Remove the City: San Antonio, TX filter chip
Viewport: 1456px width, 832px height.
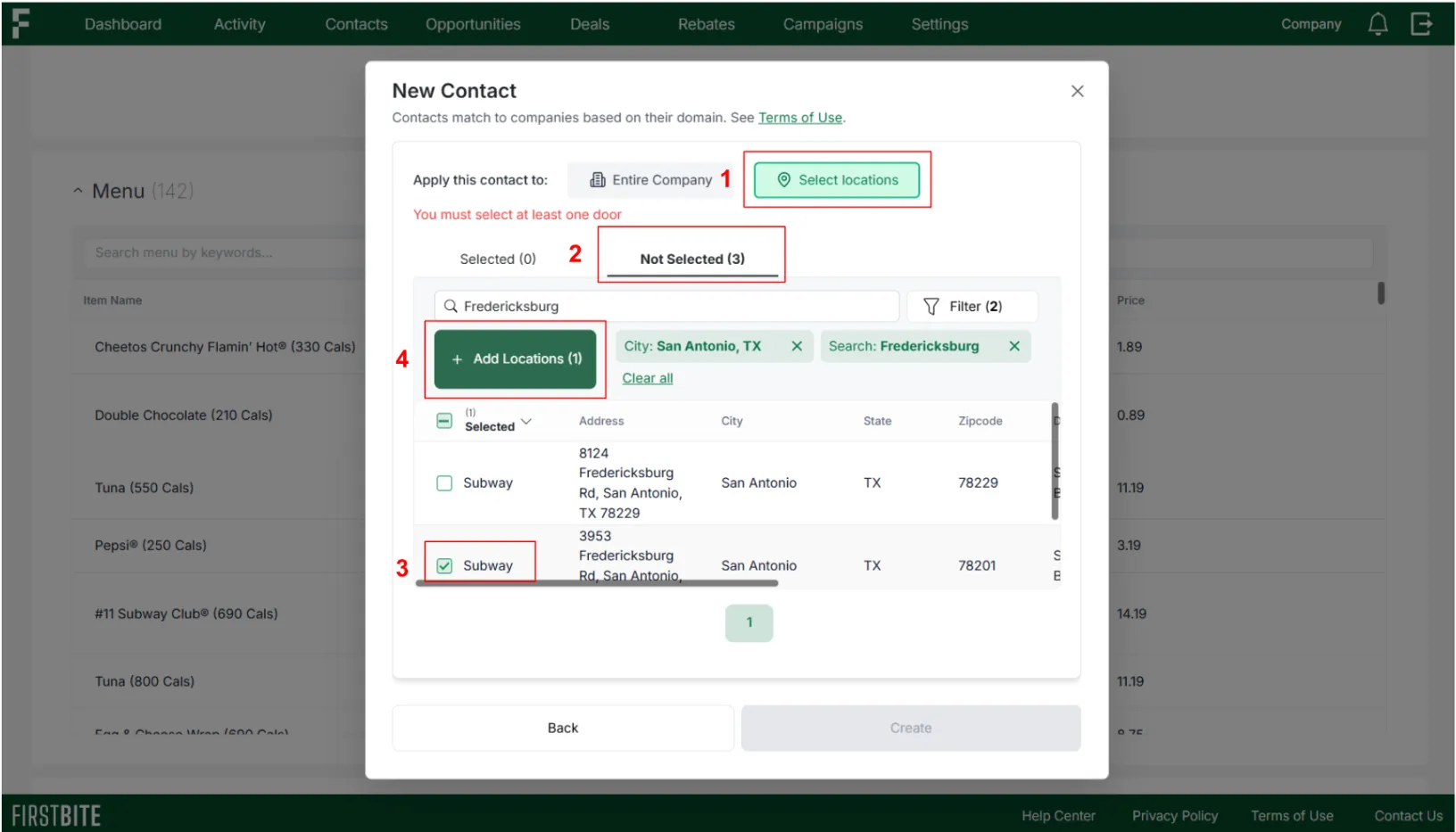pos(797,346)
